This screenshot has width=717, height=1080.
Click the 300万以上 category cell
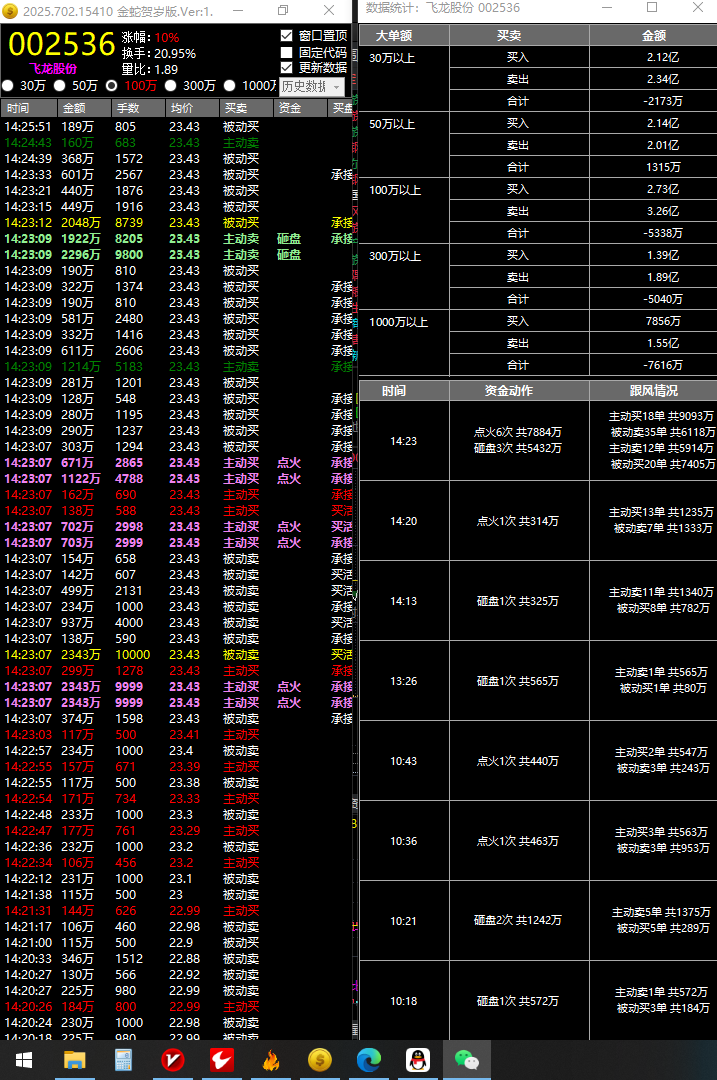pos(404,278)
